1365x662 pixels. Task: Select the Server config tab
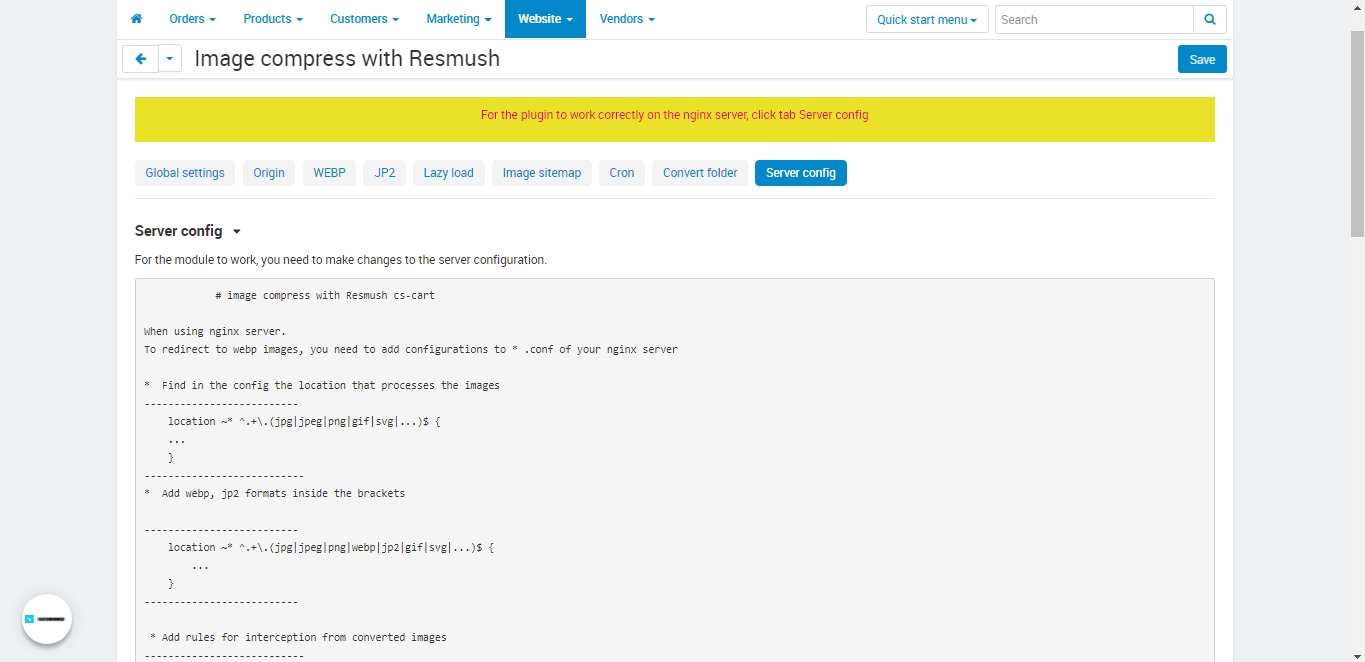pyautogui.click(x=801, y=173)
